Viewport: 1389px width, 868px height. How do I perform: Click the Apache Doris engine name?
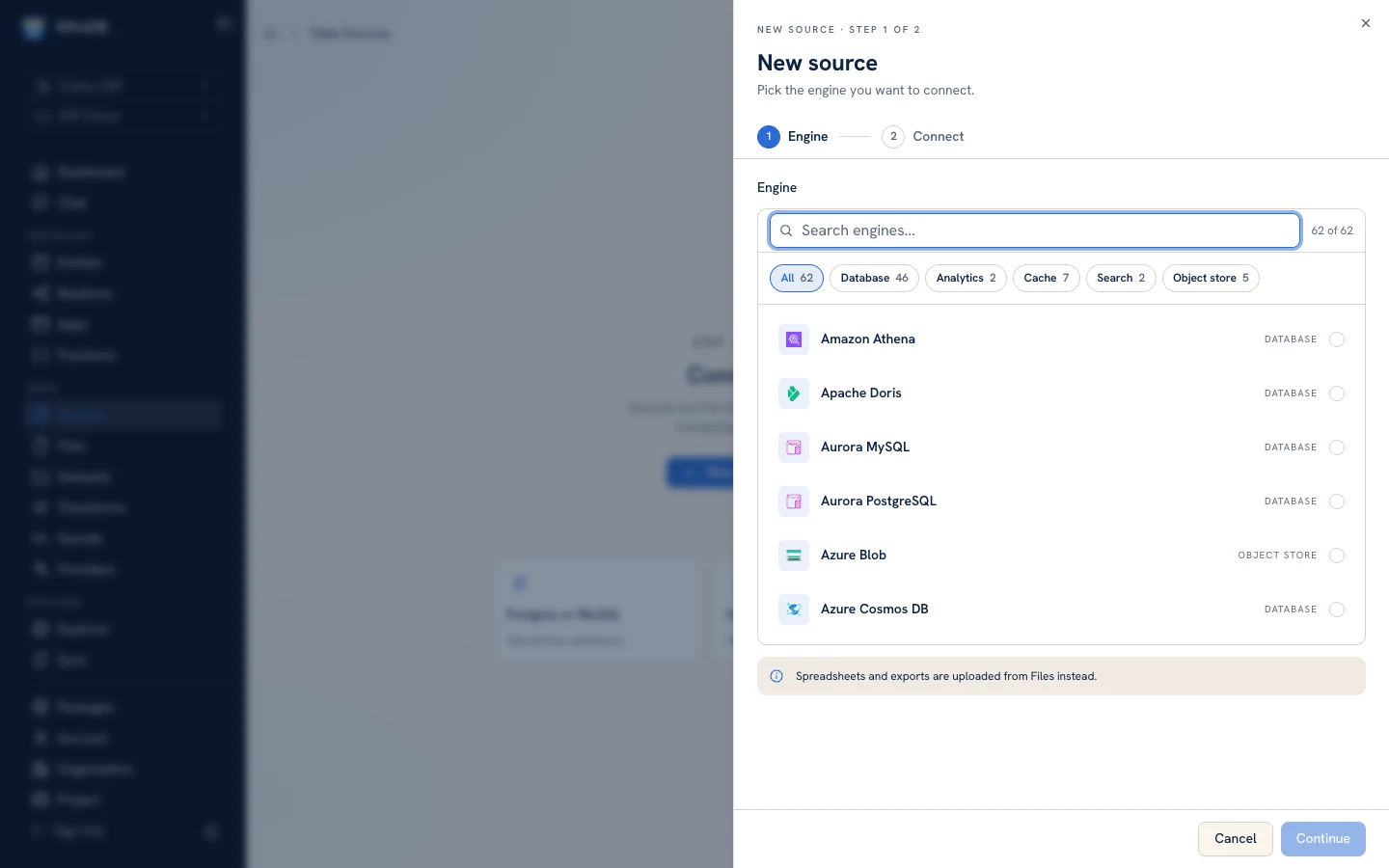point(861,393)
